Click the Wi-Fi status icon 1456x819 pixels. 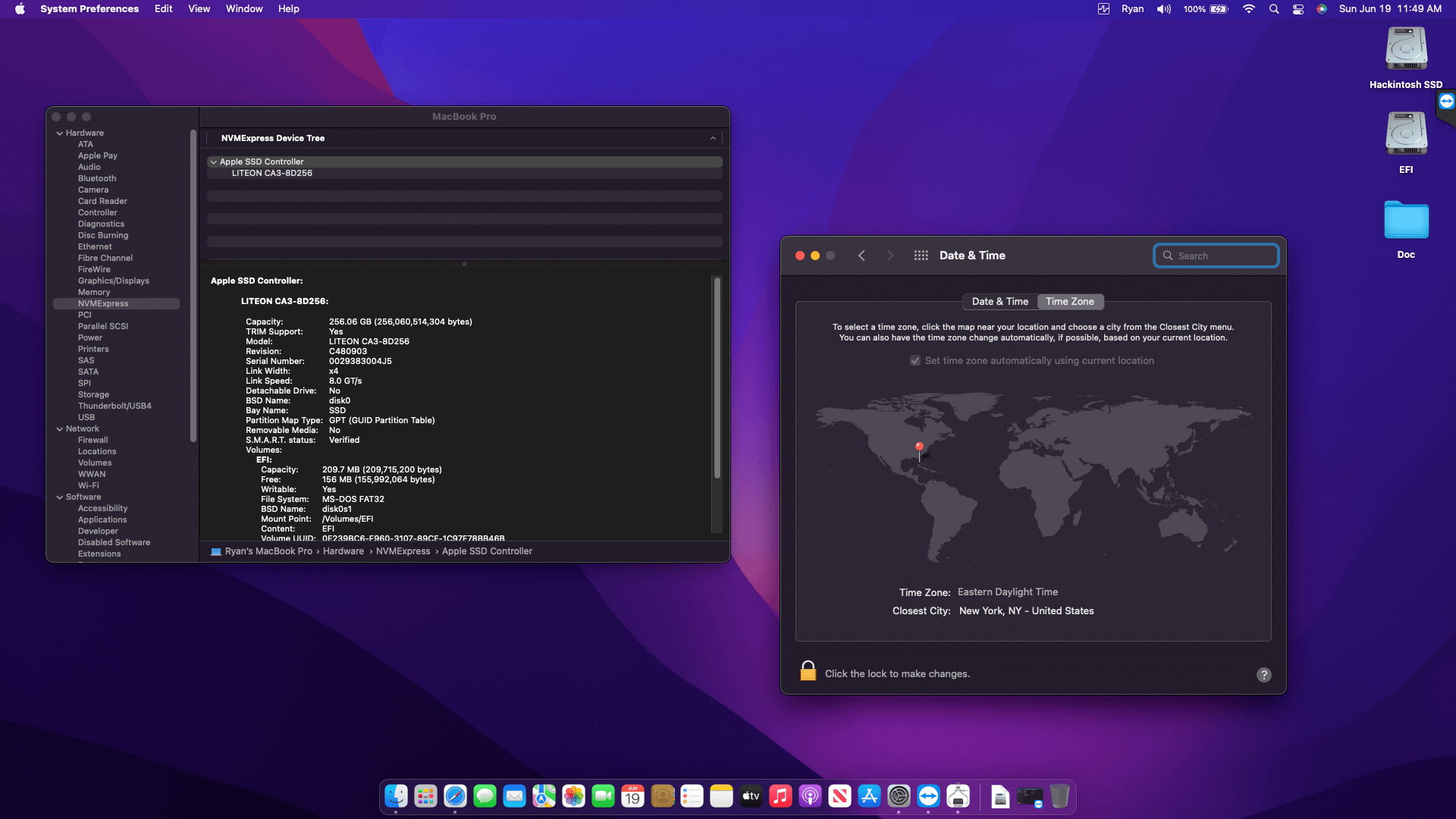click(x=1248, y=9)
